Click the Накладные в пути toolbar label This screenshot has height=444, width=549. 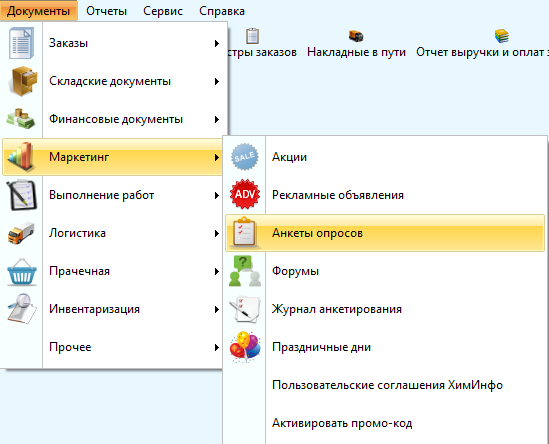pyautogui.click(x=356, y=52)
